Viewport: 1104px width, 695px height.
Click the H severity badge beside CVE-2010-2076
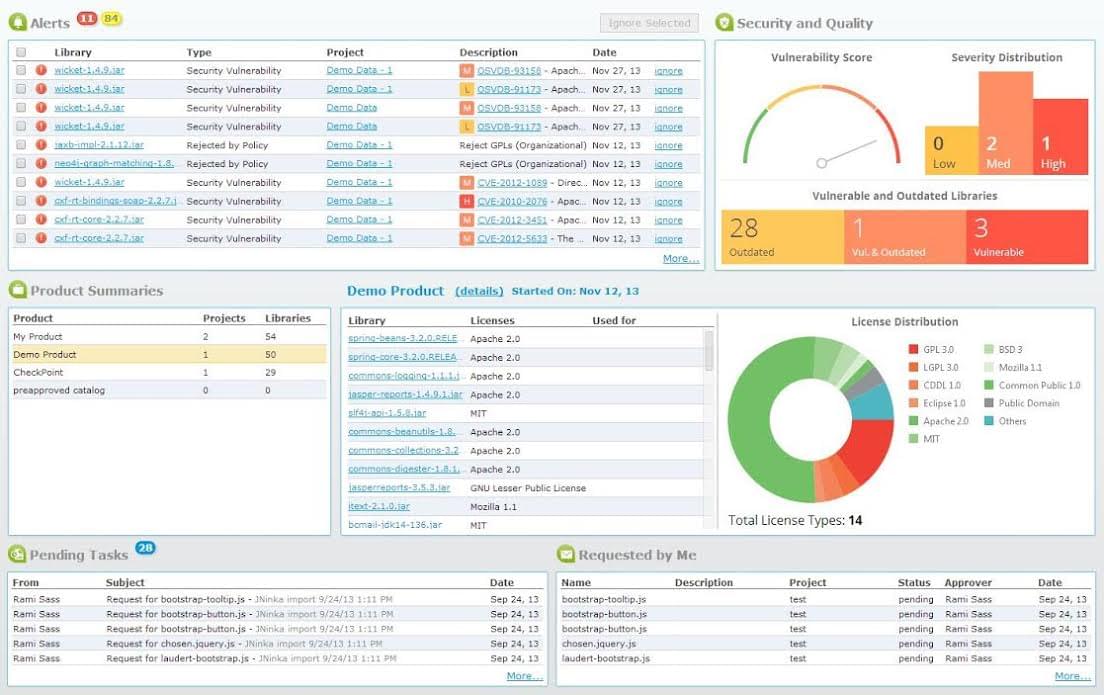coord(466,201)
